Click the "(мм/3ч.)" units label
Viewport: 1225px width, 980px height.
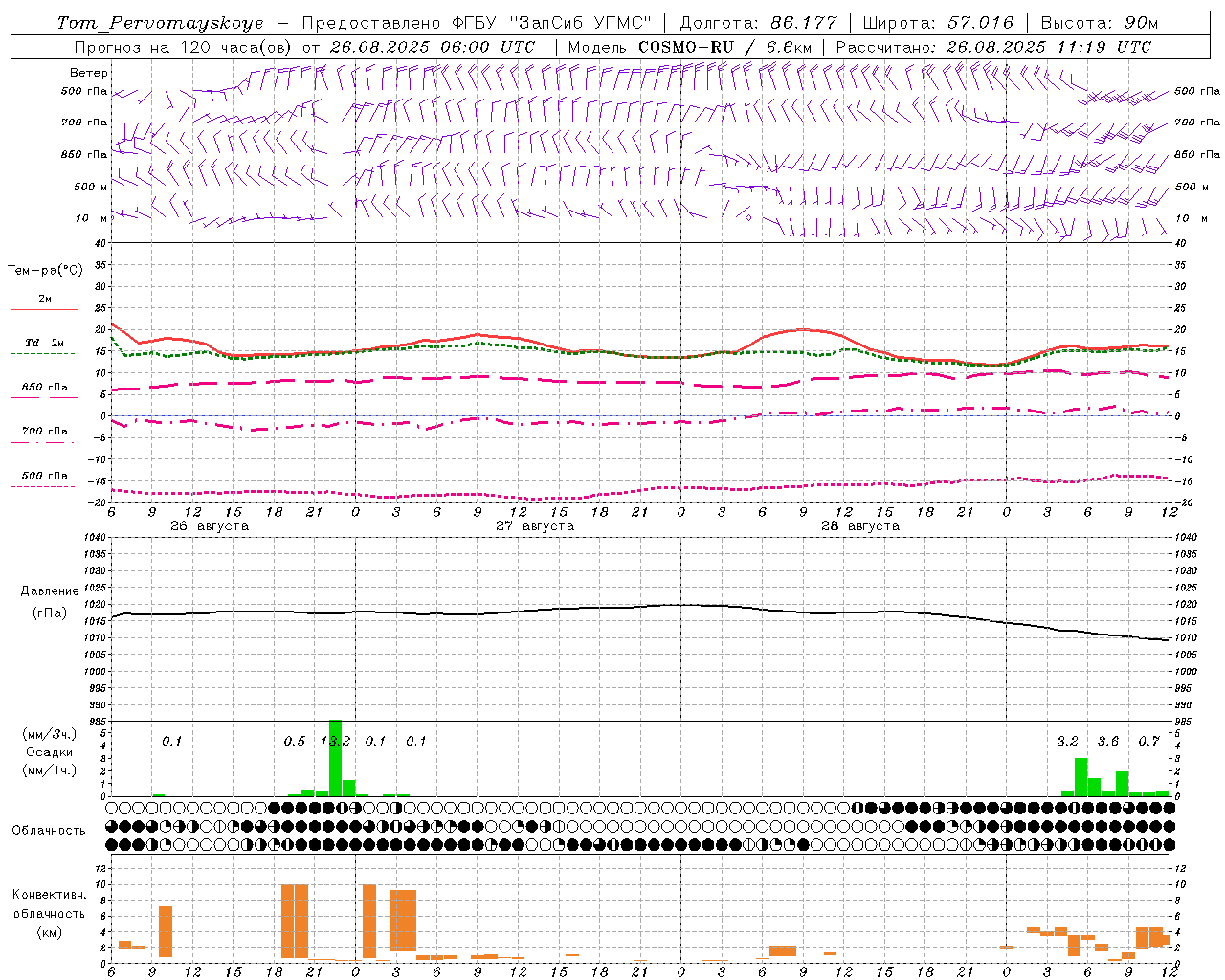[49, 734]
